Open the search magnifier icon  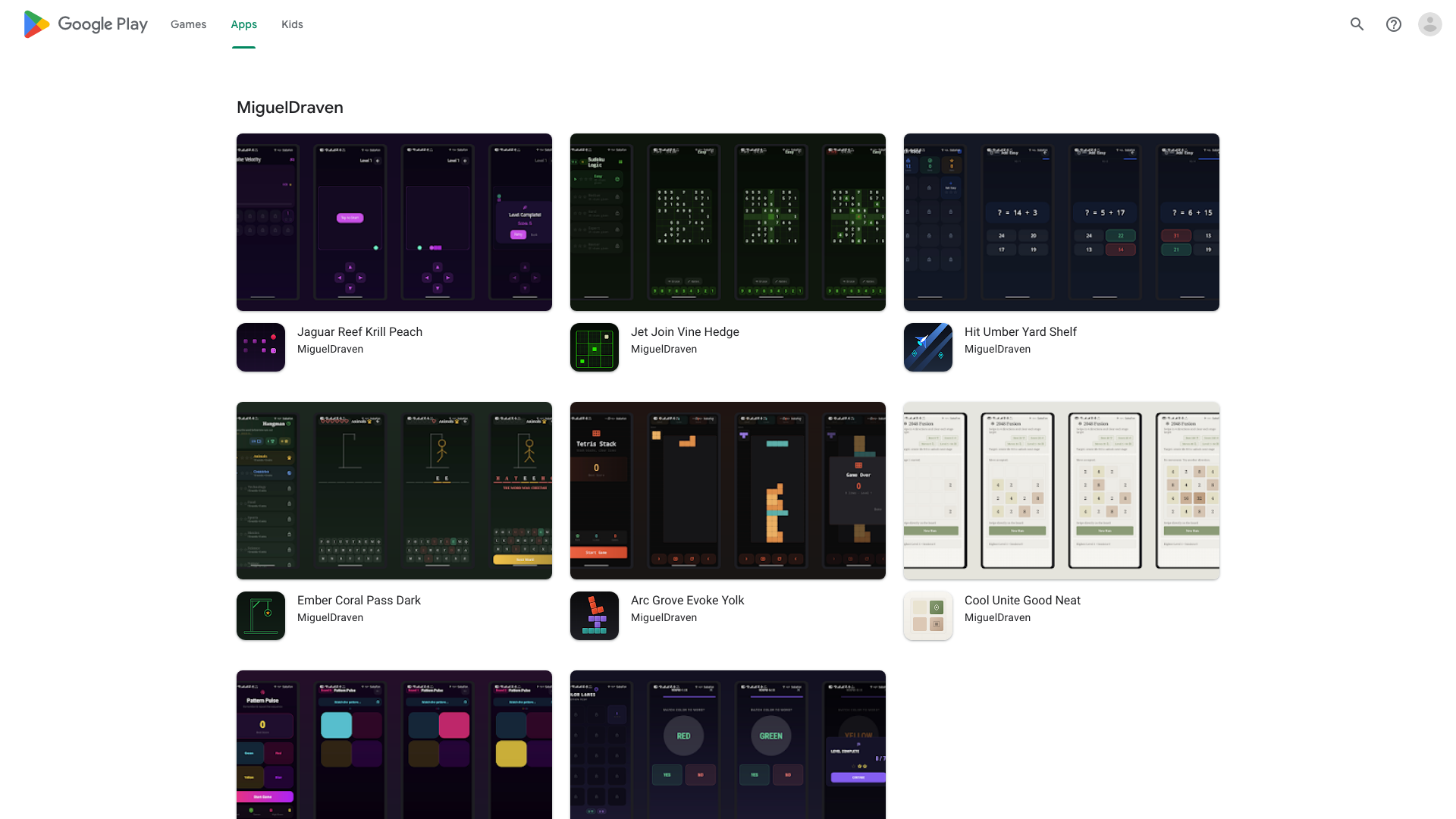[1357, 24]
